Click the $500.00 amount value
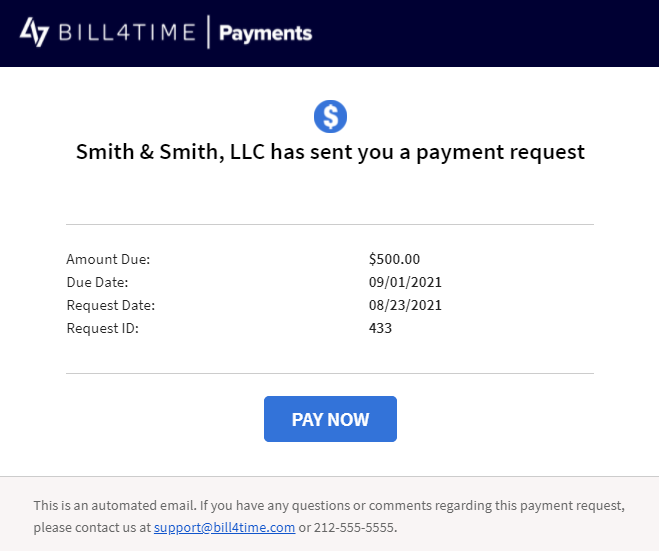The image size is (659, 551). point(394,259)
